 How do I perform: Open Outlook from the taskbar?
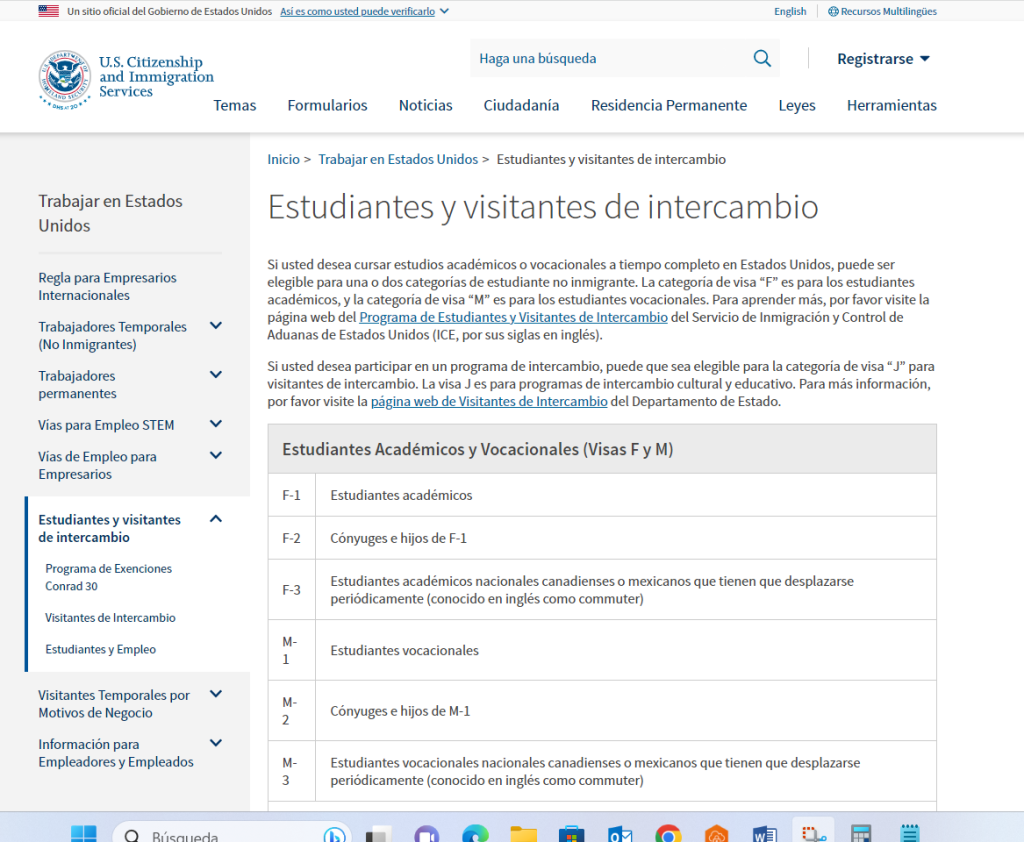(x=620, y=835)
